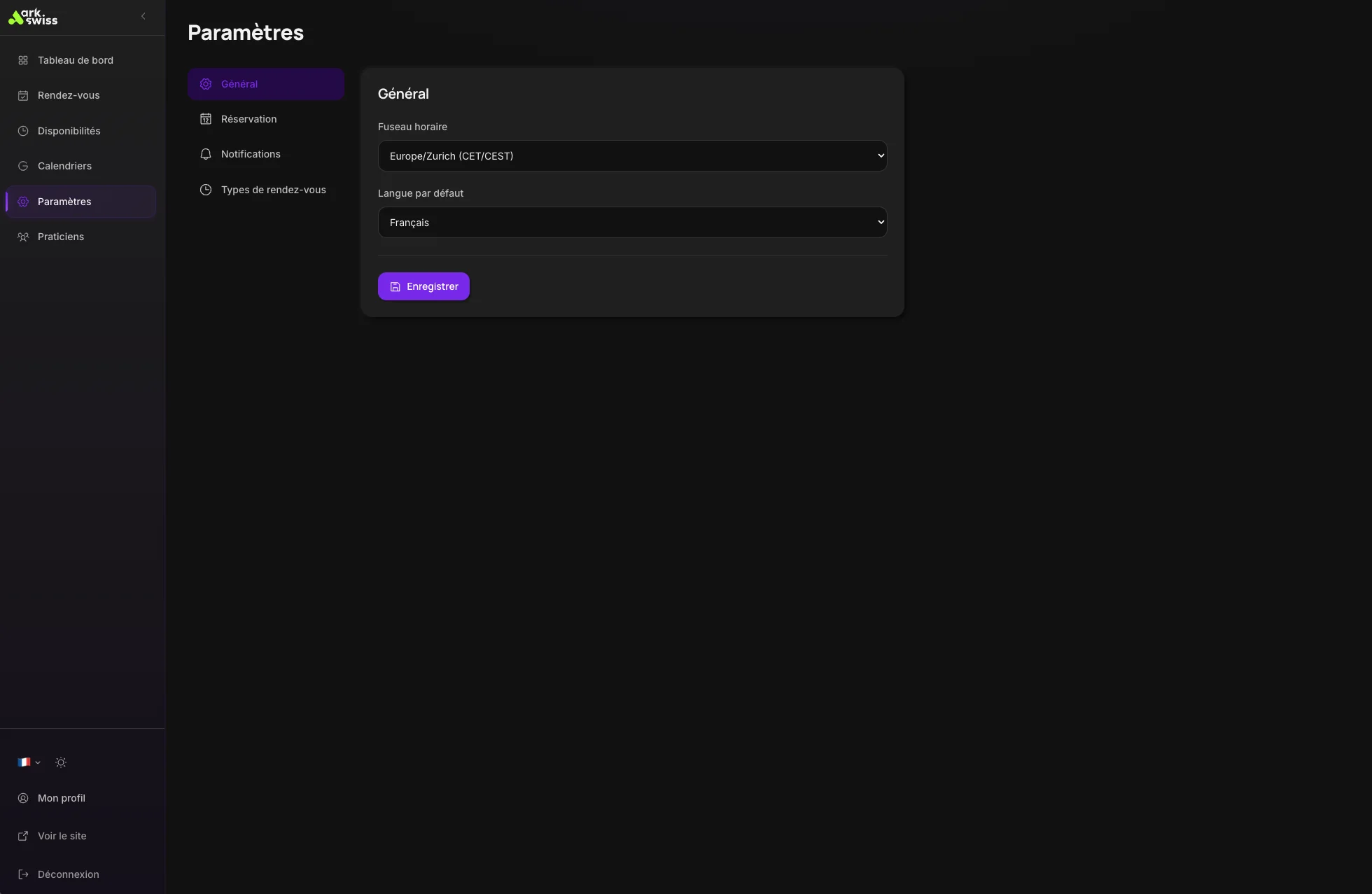Expand the Langue par défaut dropdown
1372x894 pixels.
click(x=632, y=222)
